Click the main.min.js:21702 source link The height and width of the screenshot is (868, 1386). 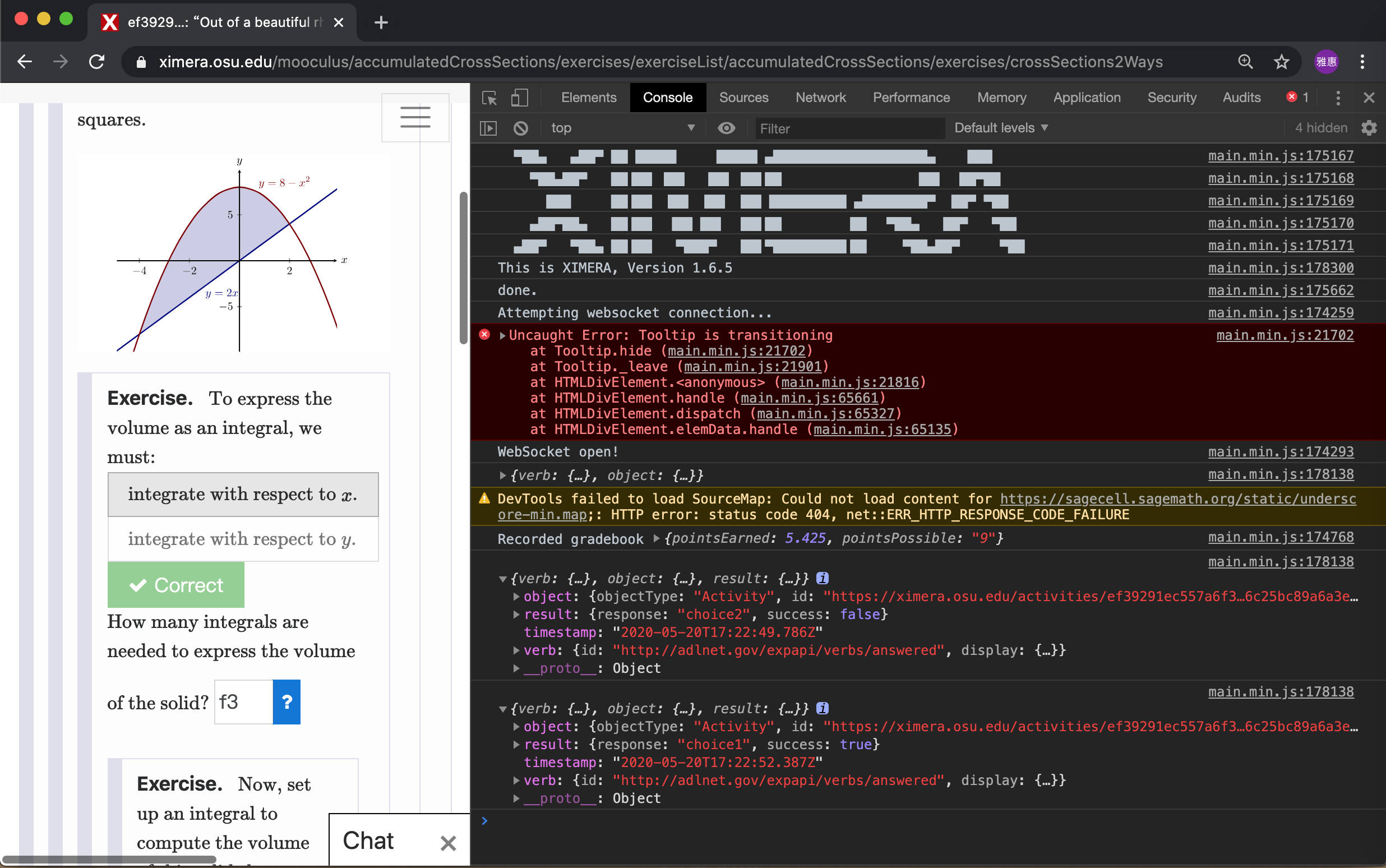tap(1283, 335)
